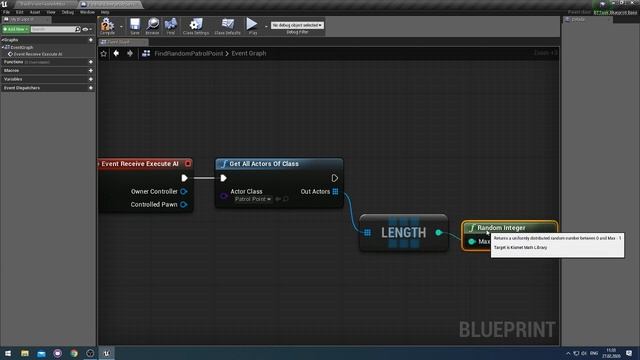
Task: Open Compile options dropdown arrow
Action: 121,27
